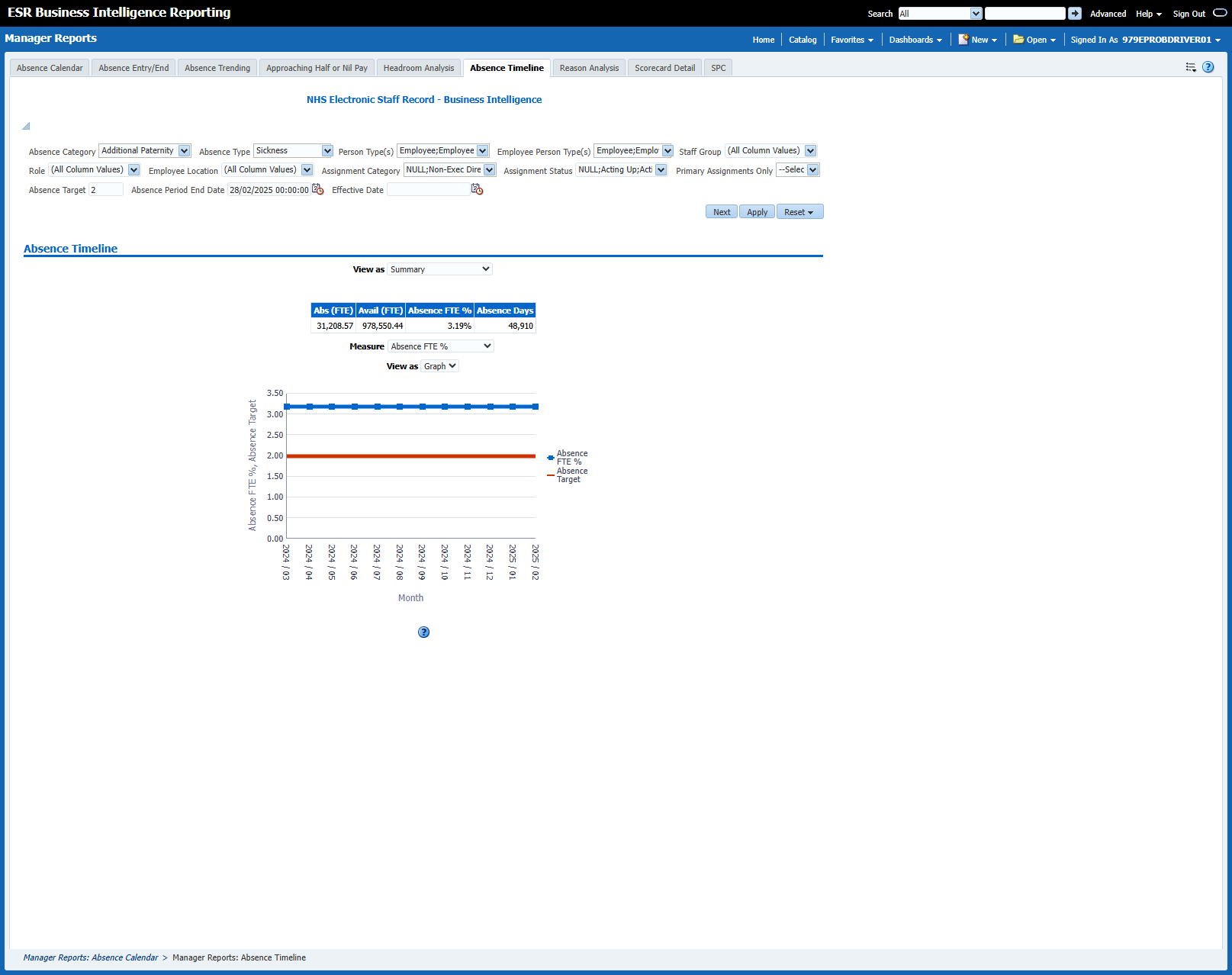This screenshot has width=1232, height=975.
Task: Expand the Staff Group dropdown
Action: [x=810, y=151]
